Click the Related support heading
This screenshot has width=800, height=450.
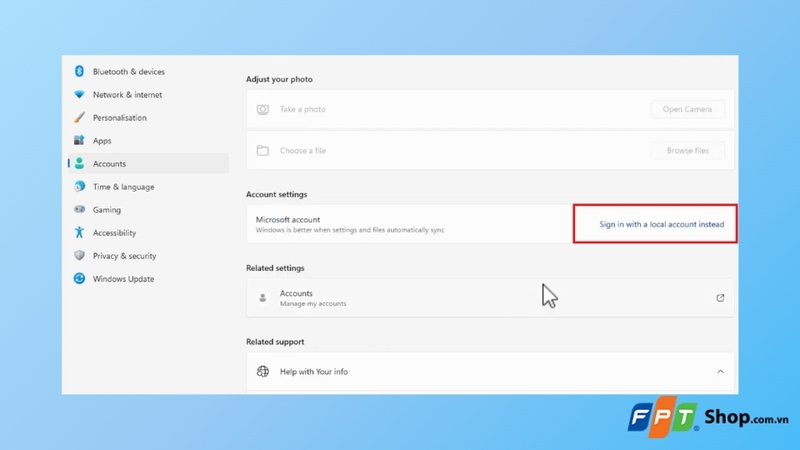275,342
